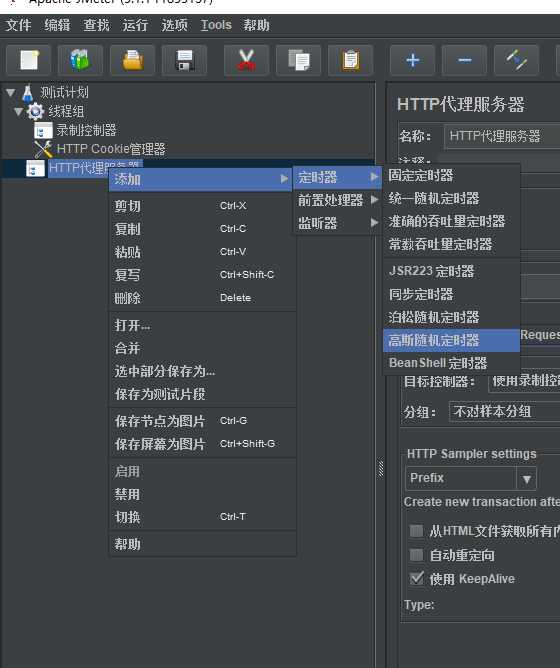Open the 文件 menu
Image resolution: width=560 pixels, height=668 pixels.
click(x=18, y=25)
